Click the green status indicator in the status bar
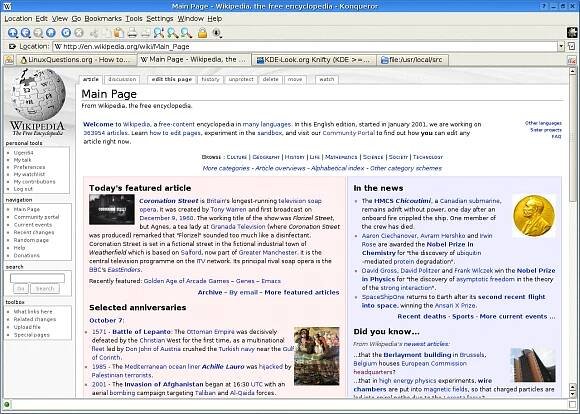This screenshot has height=414, width=580. 7,404
